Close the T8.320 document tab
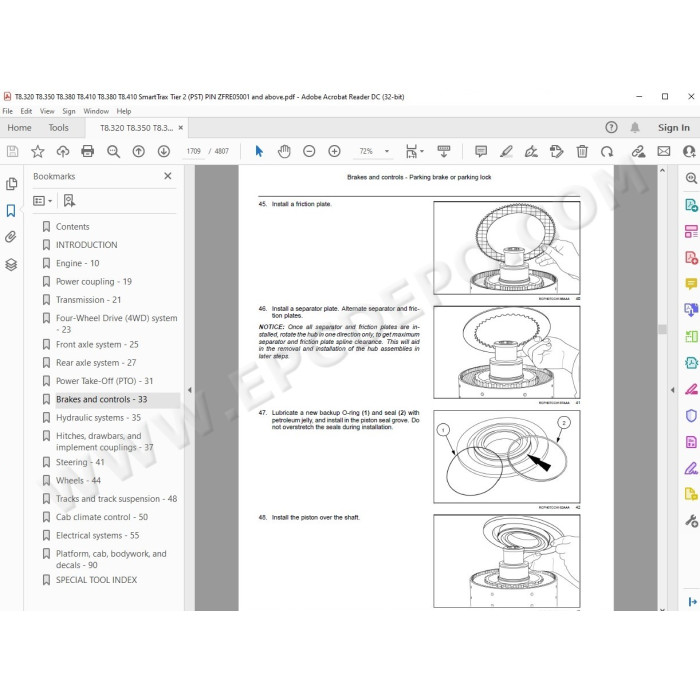Viewport: 700px width, 700px height. point(181,128)
